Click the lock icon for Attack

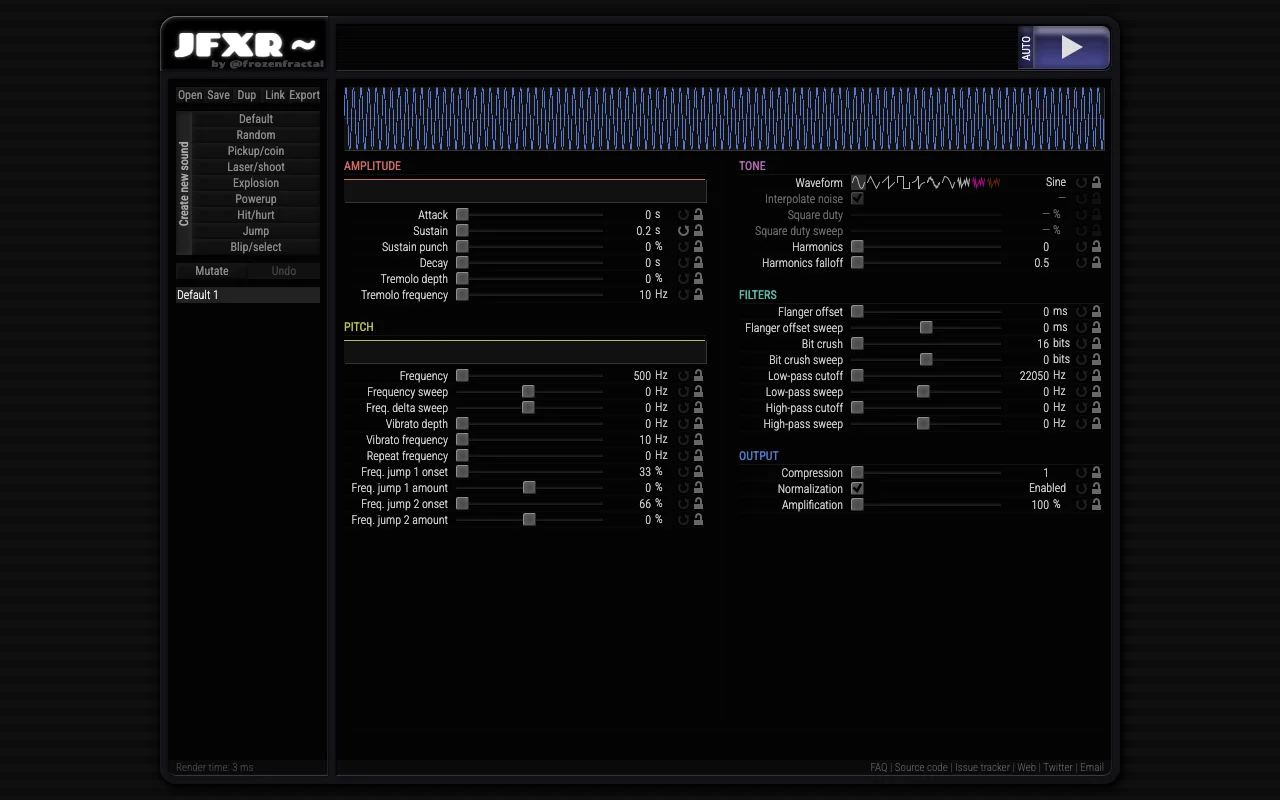tap(698, 215)
